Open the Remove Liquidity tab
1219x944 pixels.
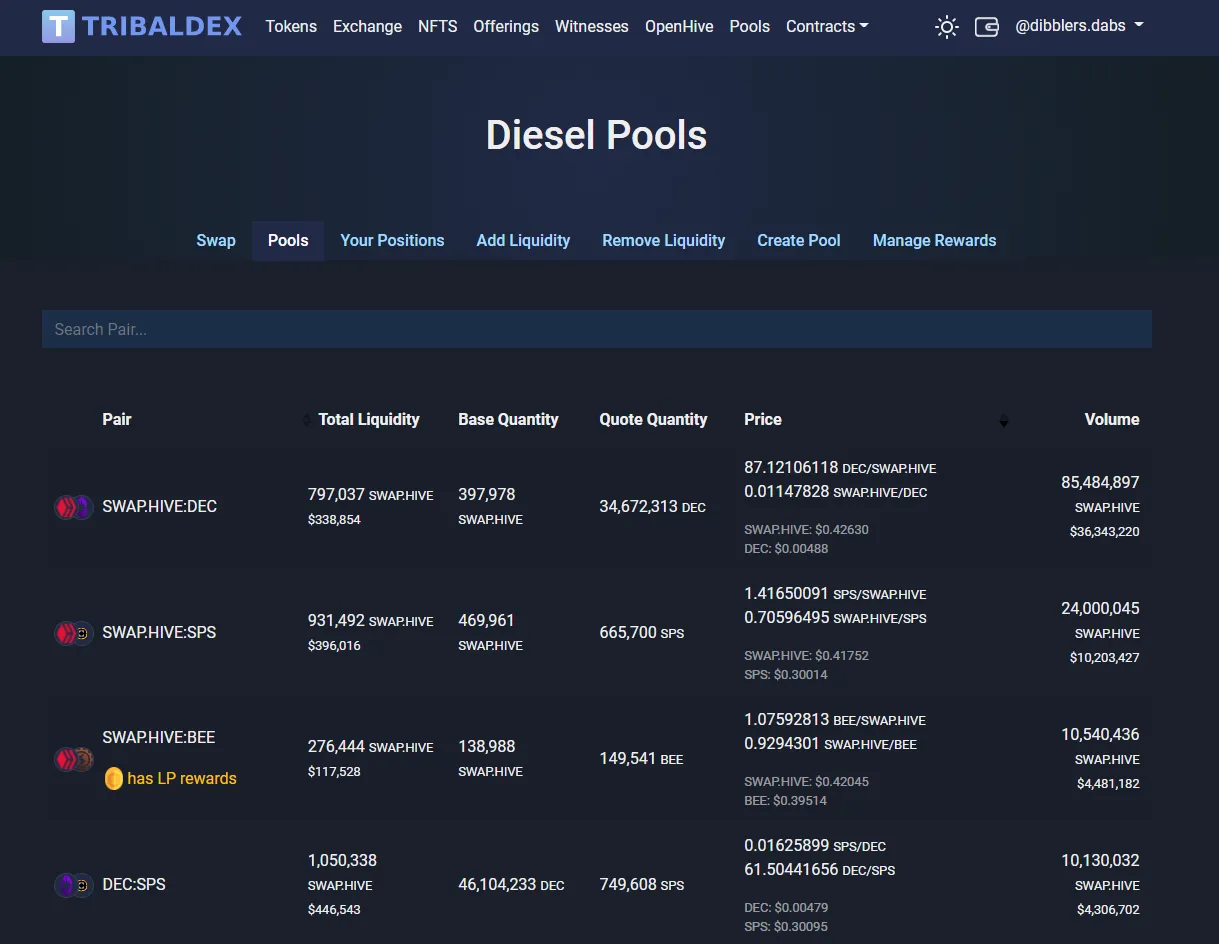[x=664, y=240]
